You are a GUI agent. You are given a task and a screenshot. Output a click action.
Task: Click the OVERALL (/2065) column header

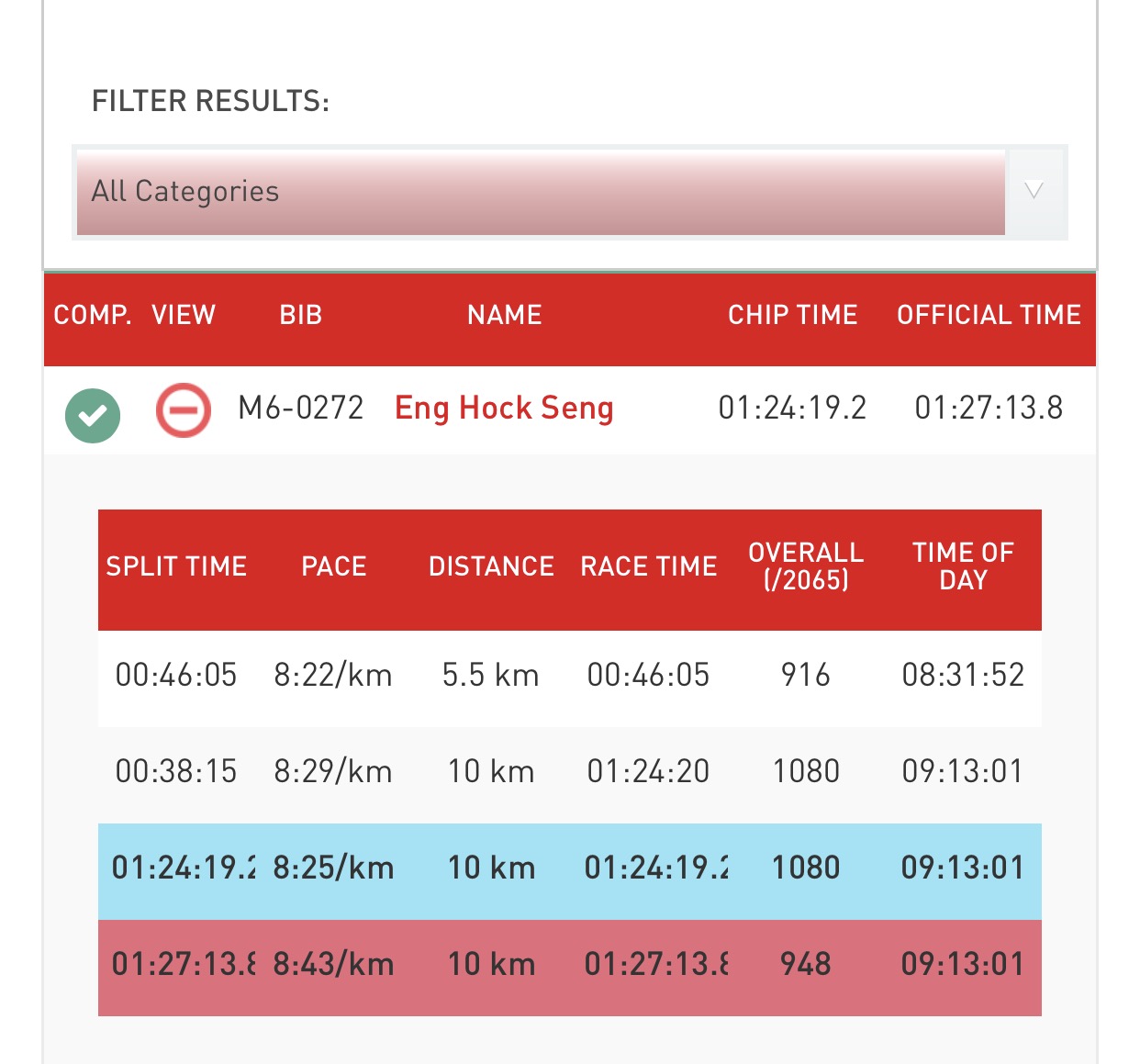[806, 566]
